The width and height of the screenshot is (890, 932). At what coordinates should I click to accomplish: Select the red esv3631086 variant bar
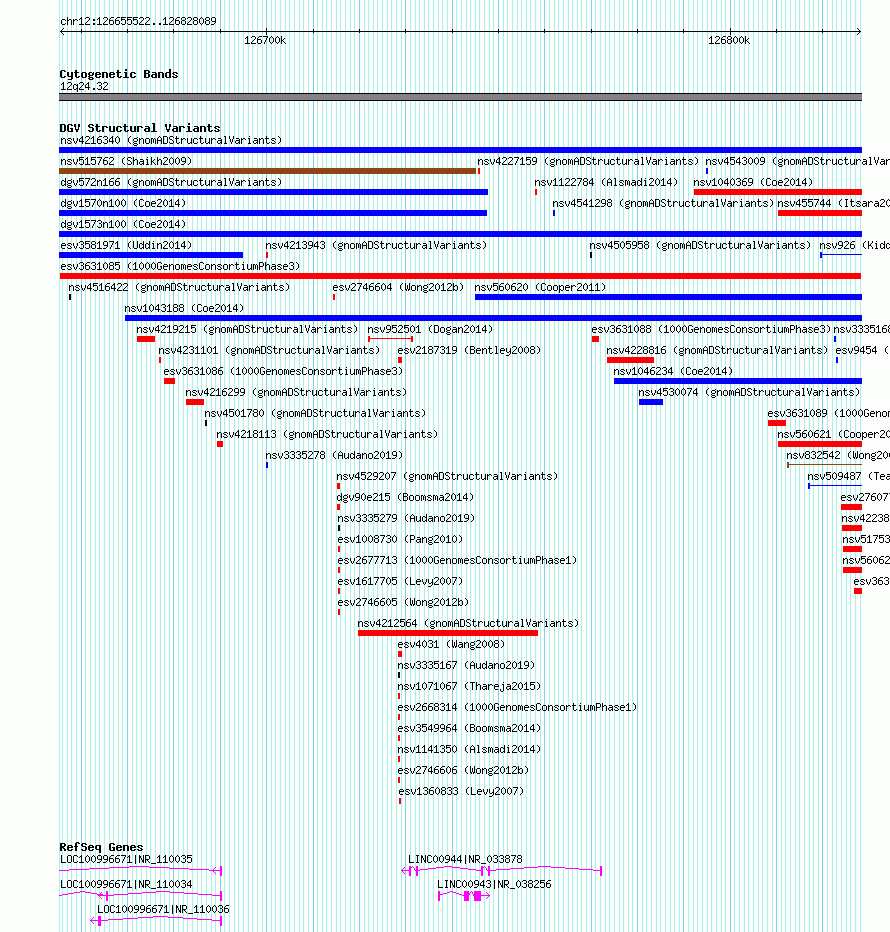[x=169, y=381]
